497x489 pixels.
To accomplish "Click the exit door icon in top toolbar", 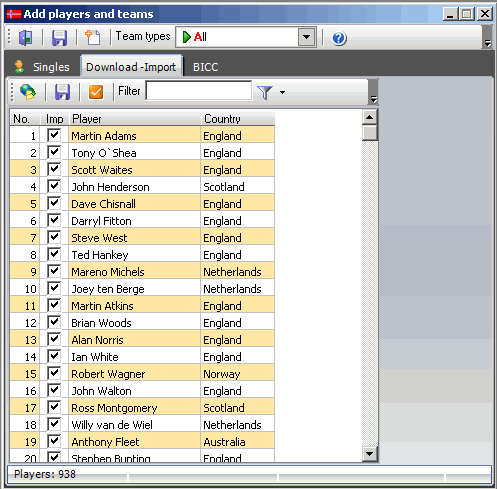I will [x=26, y=37].
